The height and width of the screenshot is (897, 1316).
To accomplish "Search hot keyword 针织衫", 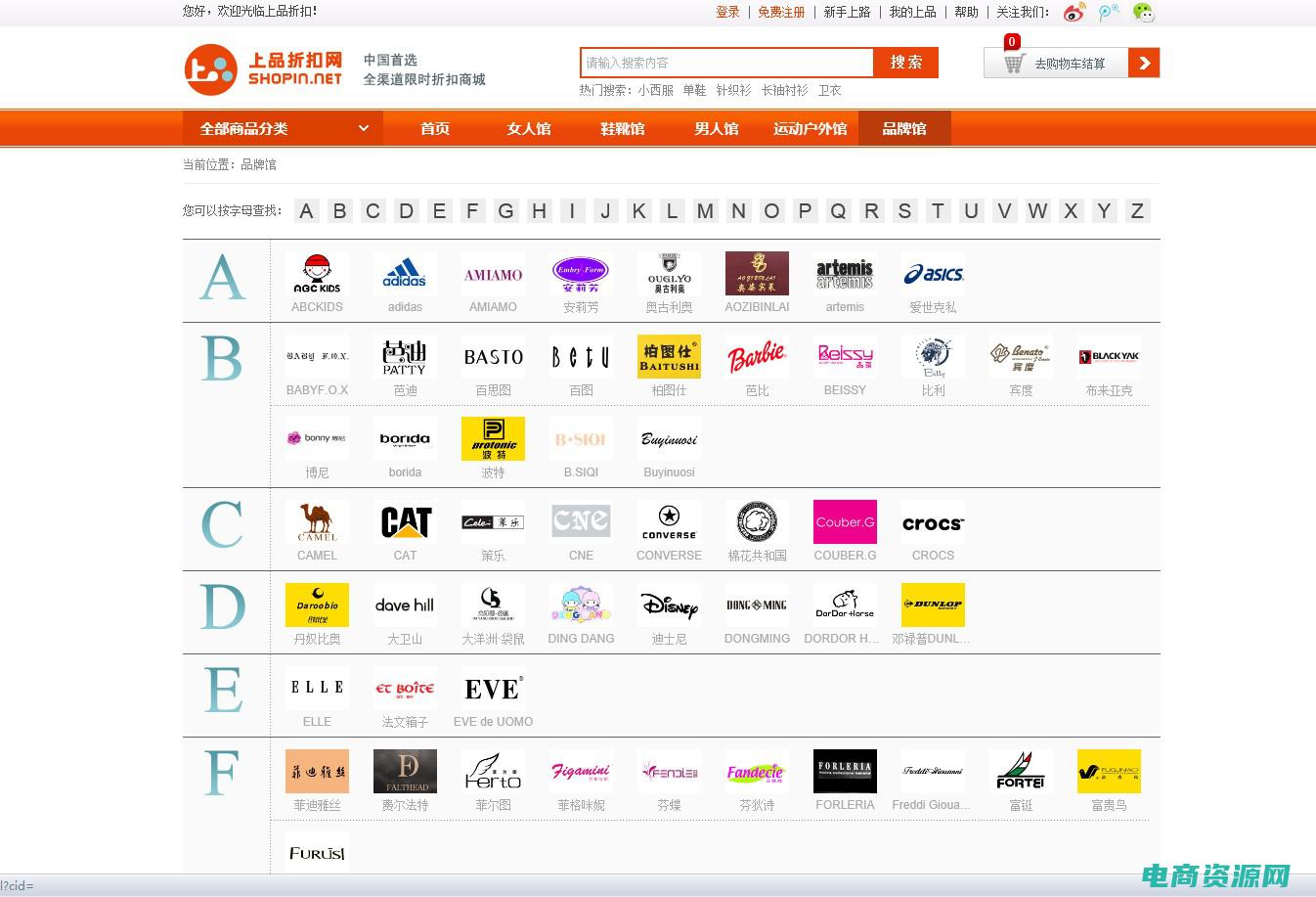I will click(733, 90).
